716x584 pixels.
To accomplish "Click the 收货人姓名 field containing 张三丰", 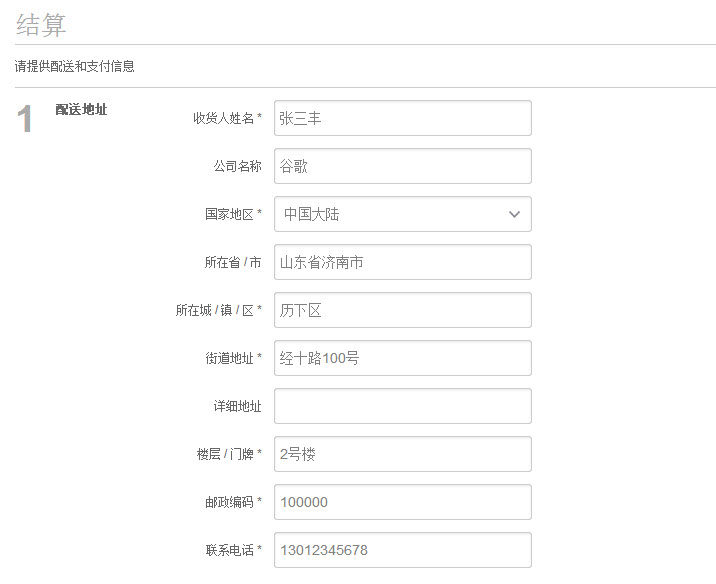I will [x=403, y=118].
